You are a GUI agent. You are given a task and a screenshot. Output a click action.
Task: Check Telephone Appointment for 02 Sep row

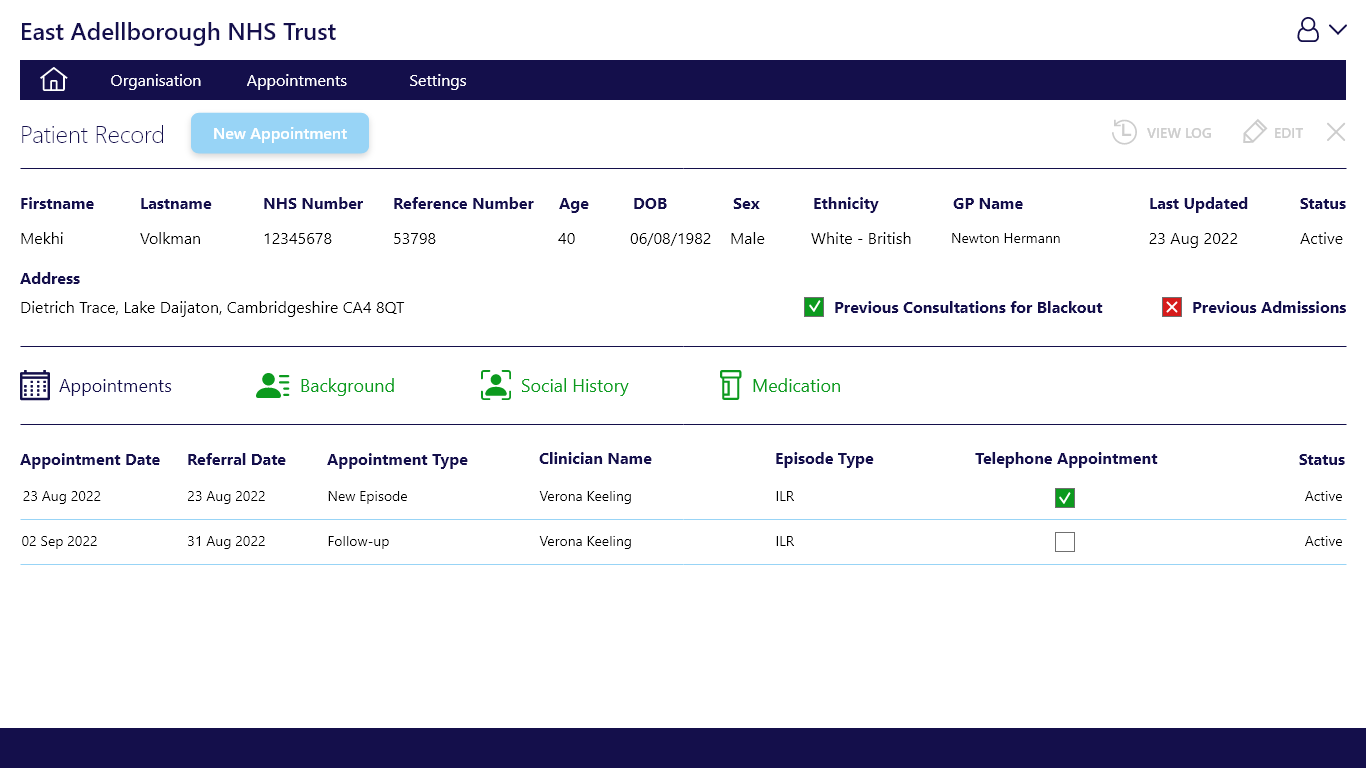click(x=1065, y=542)
